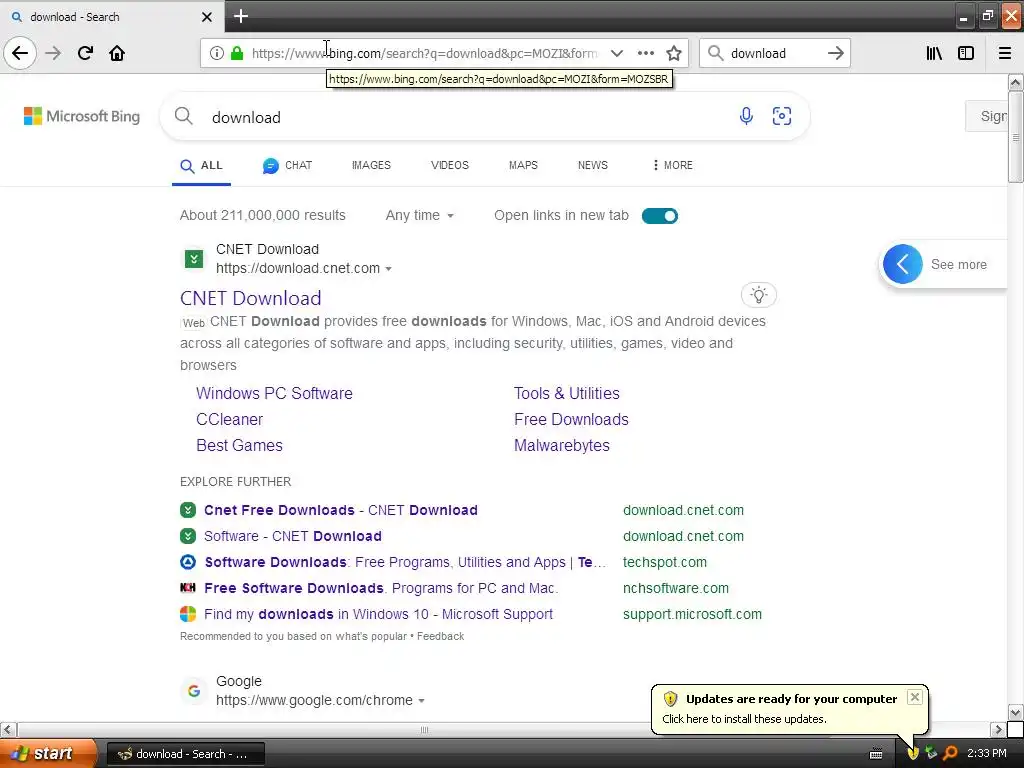
Task: Click the horizontal scrollbar right arrow
Action: point(999,729)
